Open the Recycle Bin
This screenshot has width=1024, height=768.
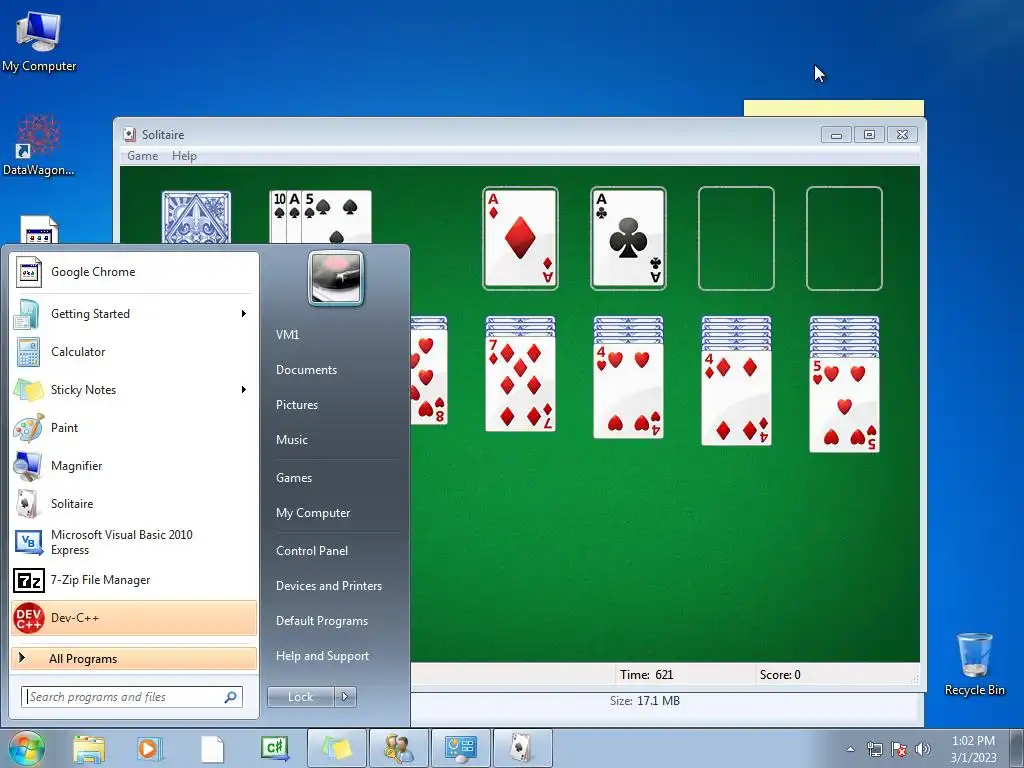(974, 664)
